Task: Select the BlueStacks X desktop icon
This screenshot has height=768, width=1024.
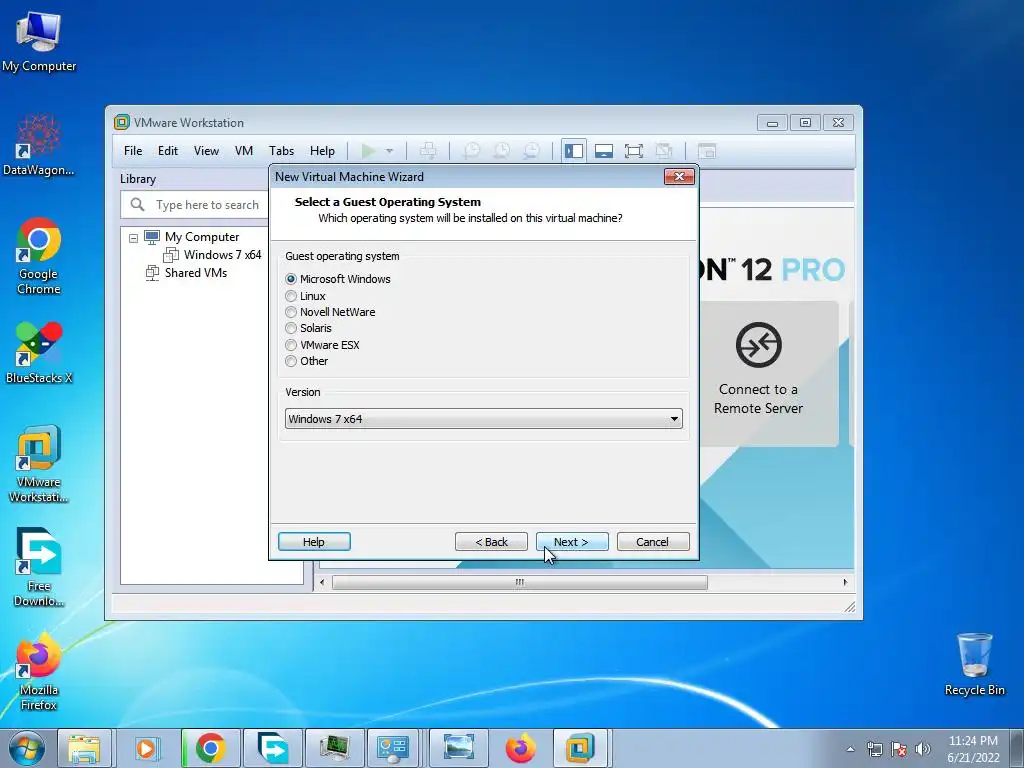Action: click(39, 353)
